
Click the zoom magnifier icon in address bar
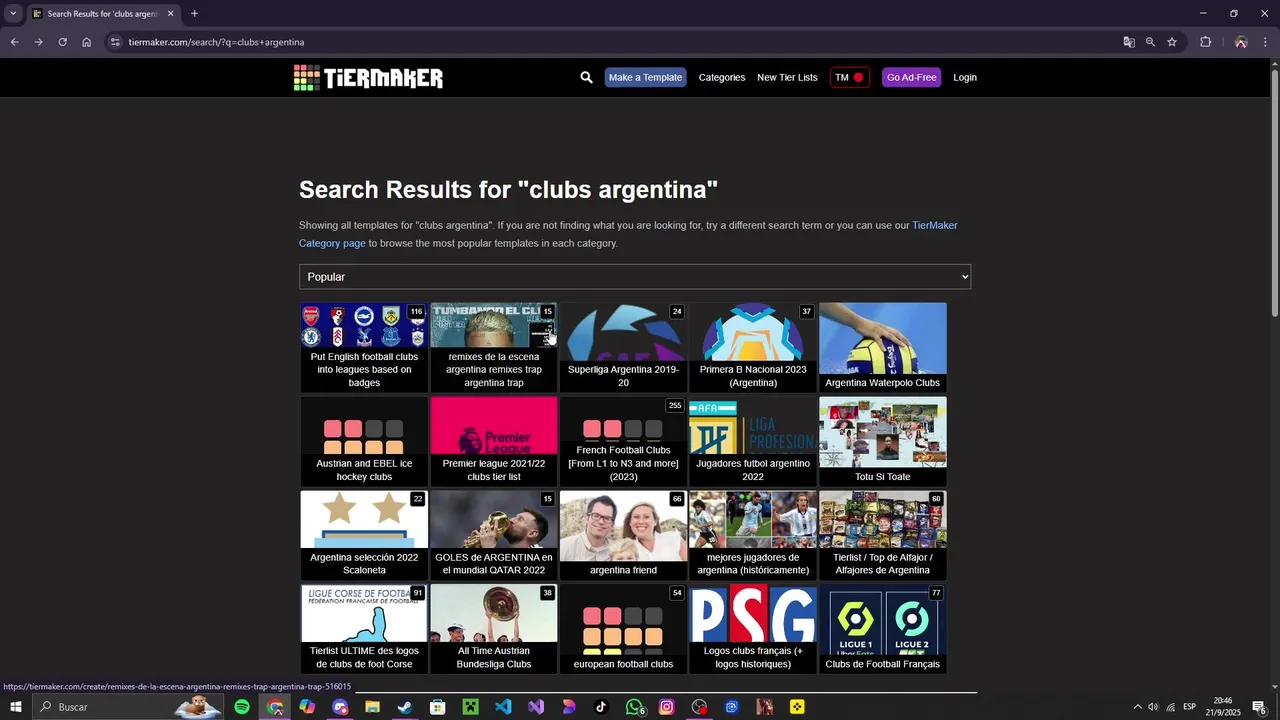pos(1150,42)
